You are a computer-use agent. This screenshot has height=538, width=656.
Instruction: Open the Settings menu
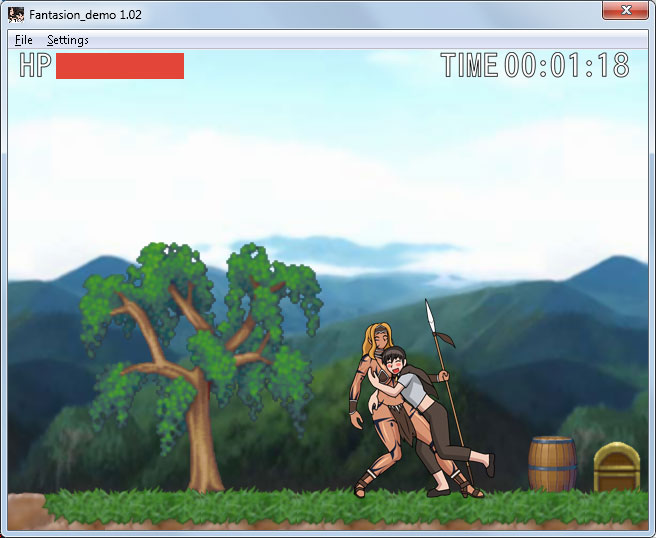[x=68, y=40]
